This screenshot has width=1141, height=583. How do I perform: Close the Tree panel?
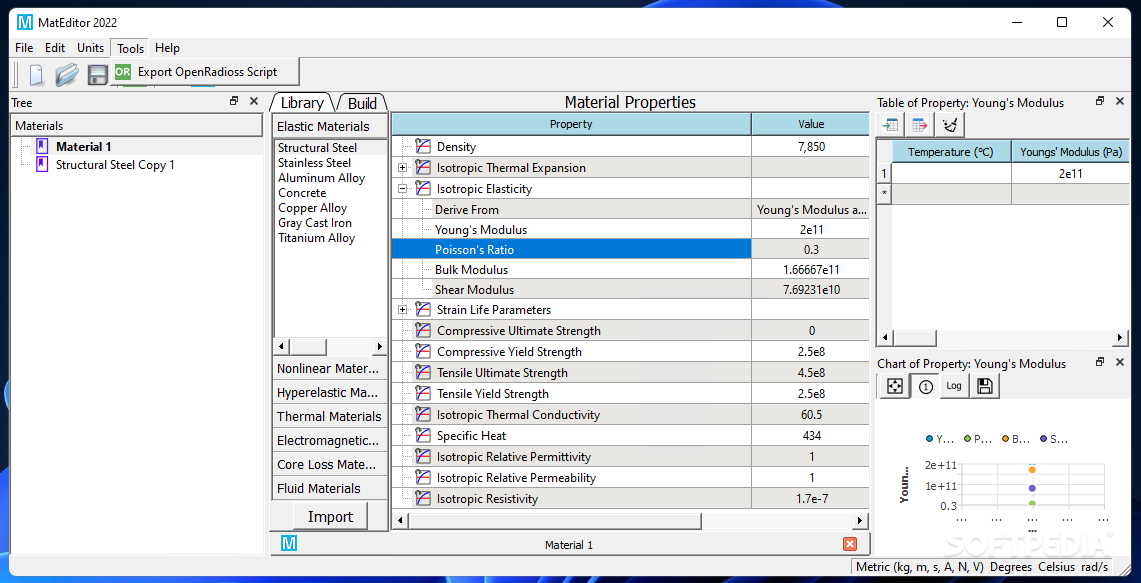pyautogui.click(x=254, y=102)
